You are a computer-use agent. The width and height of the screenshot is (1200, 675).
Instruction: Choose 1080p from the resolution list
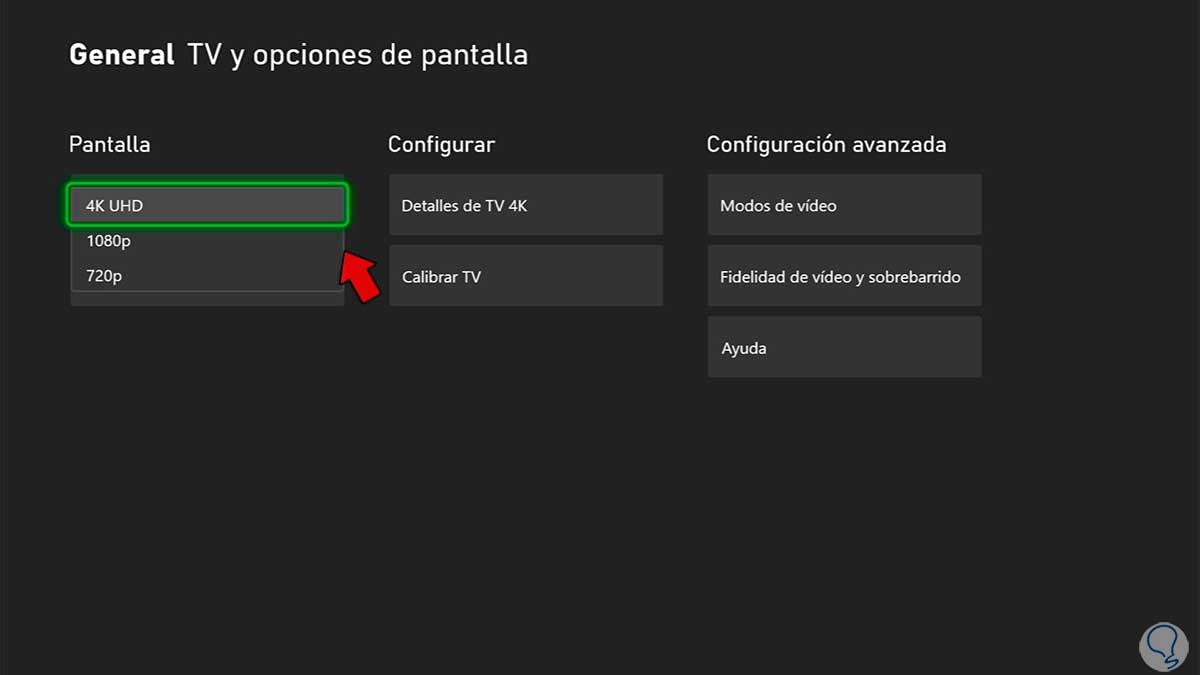(x=207, y=241)
